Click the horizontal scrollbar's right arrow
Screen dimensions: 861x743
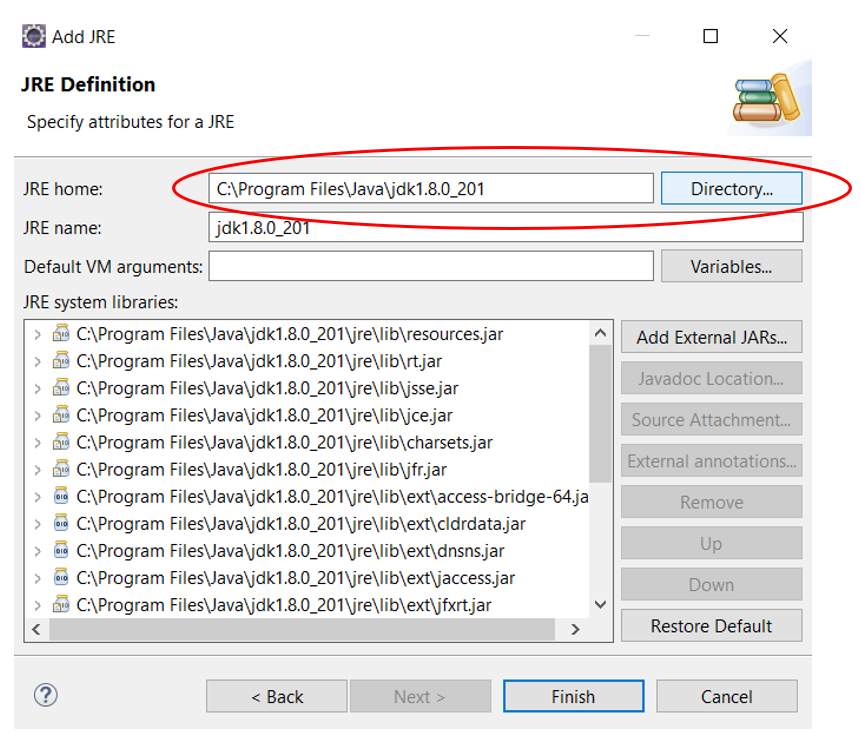pyautogui.click(x=575, y=629)
